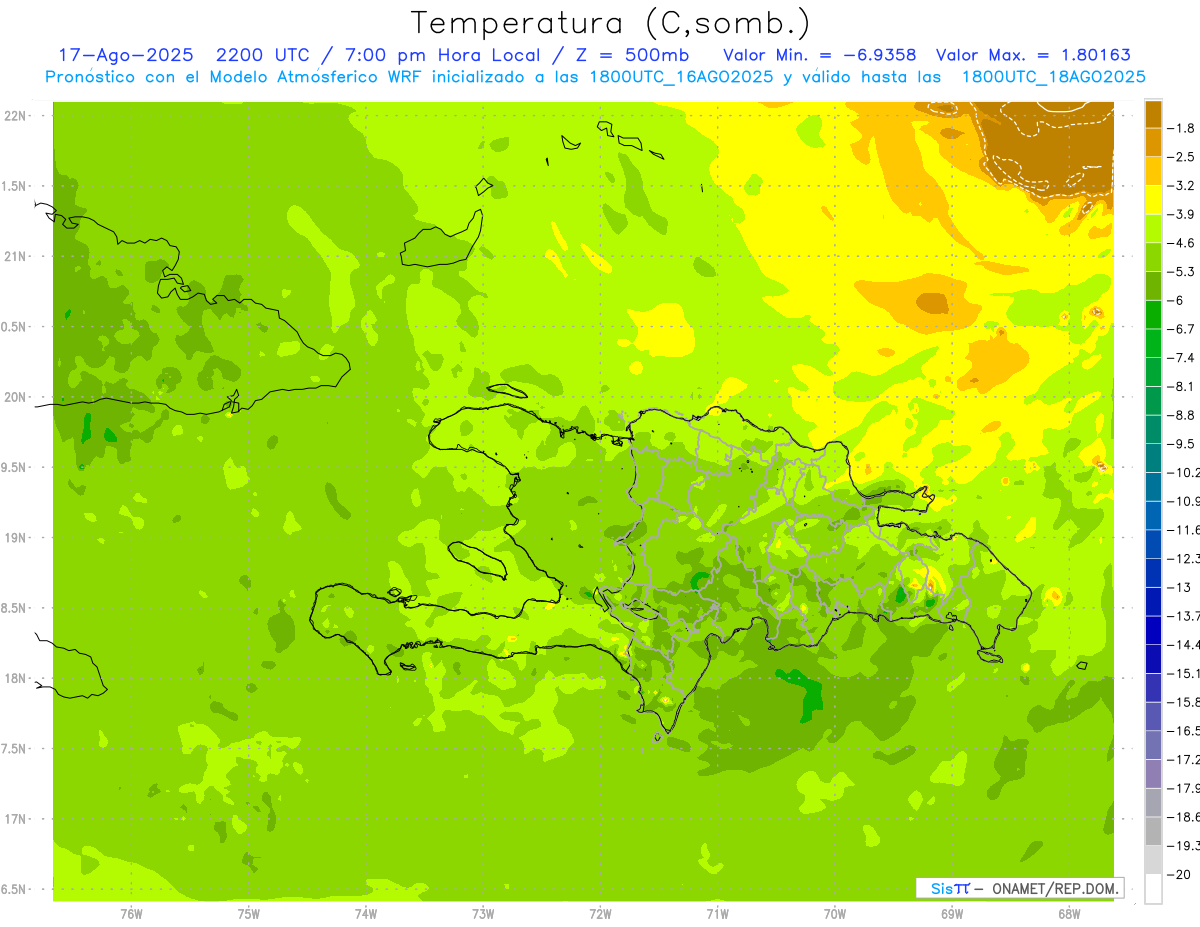Pick the green swatch between -6 and -6.7

(x=1153, y=315)
